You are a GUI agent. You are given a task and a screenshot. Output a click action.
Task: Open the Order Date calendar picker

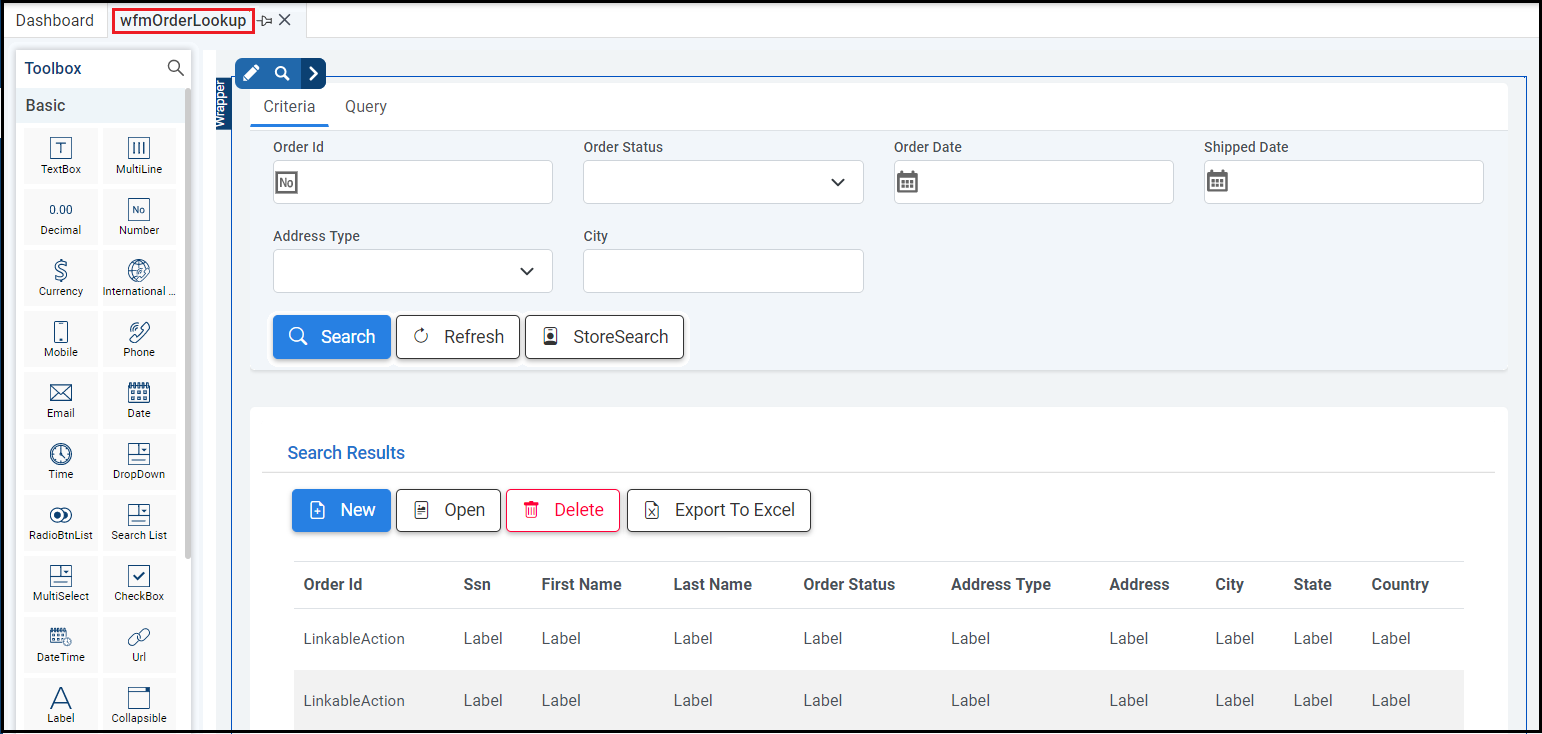(x=907, y=182)
